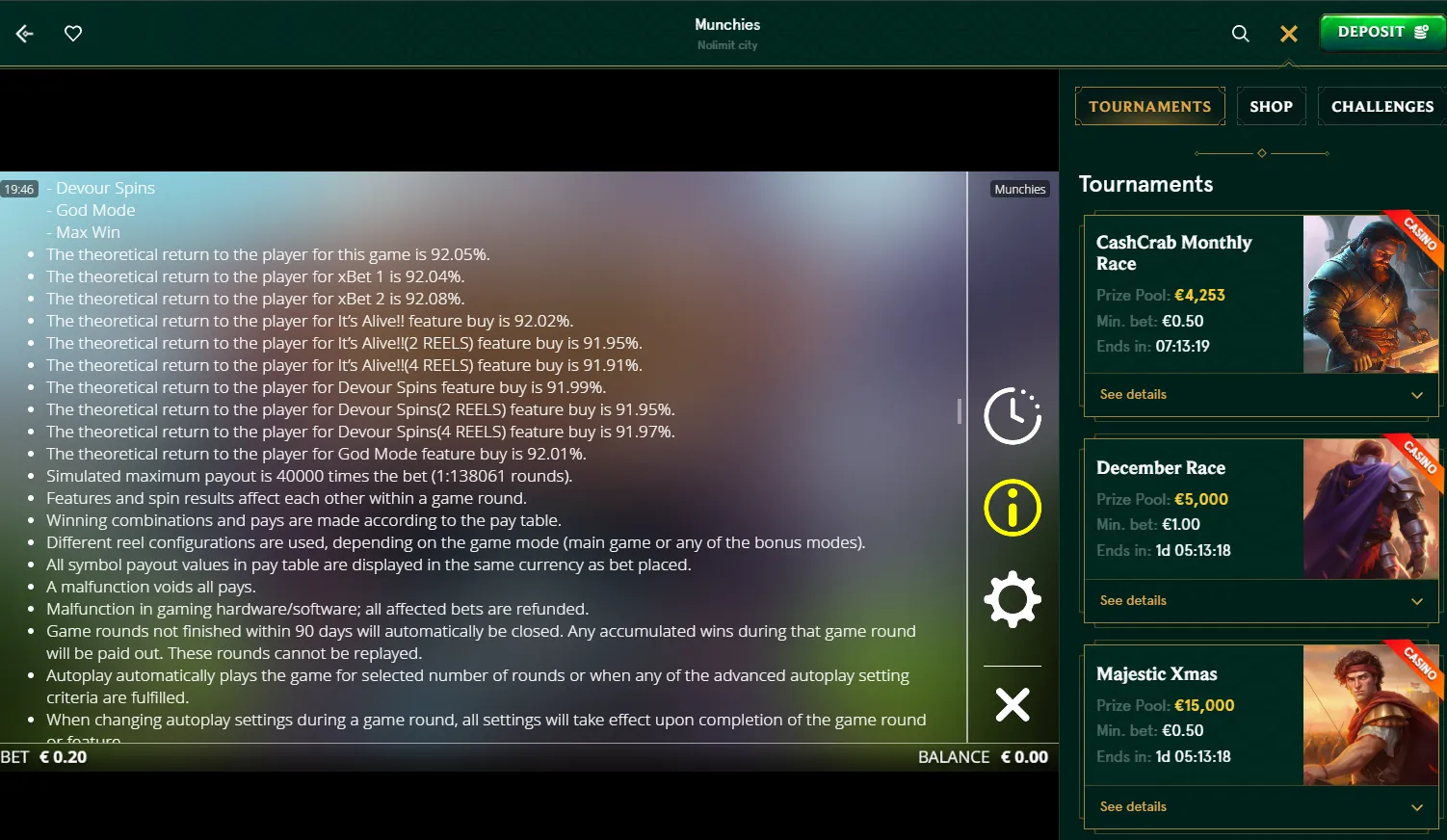Select the yellow info icon
1447x840 pixels.
pyautogui.click(x=1013, y=508)
